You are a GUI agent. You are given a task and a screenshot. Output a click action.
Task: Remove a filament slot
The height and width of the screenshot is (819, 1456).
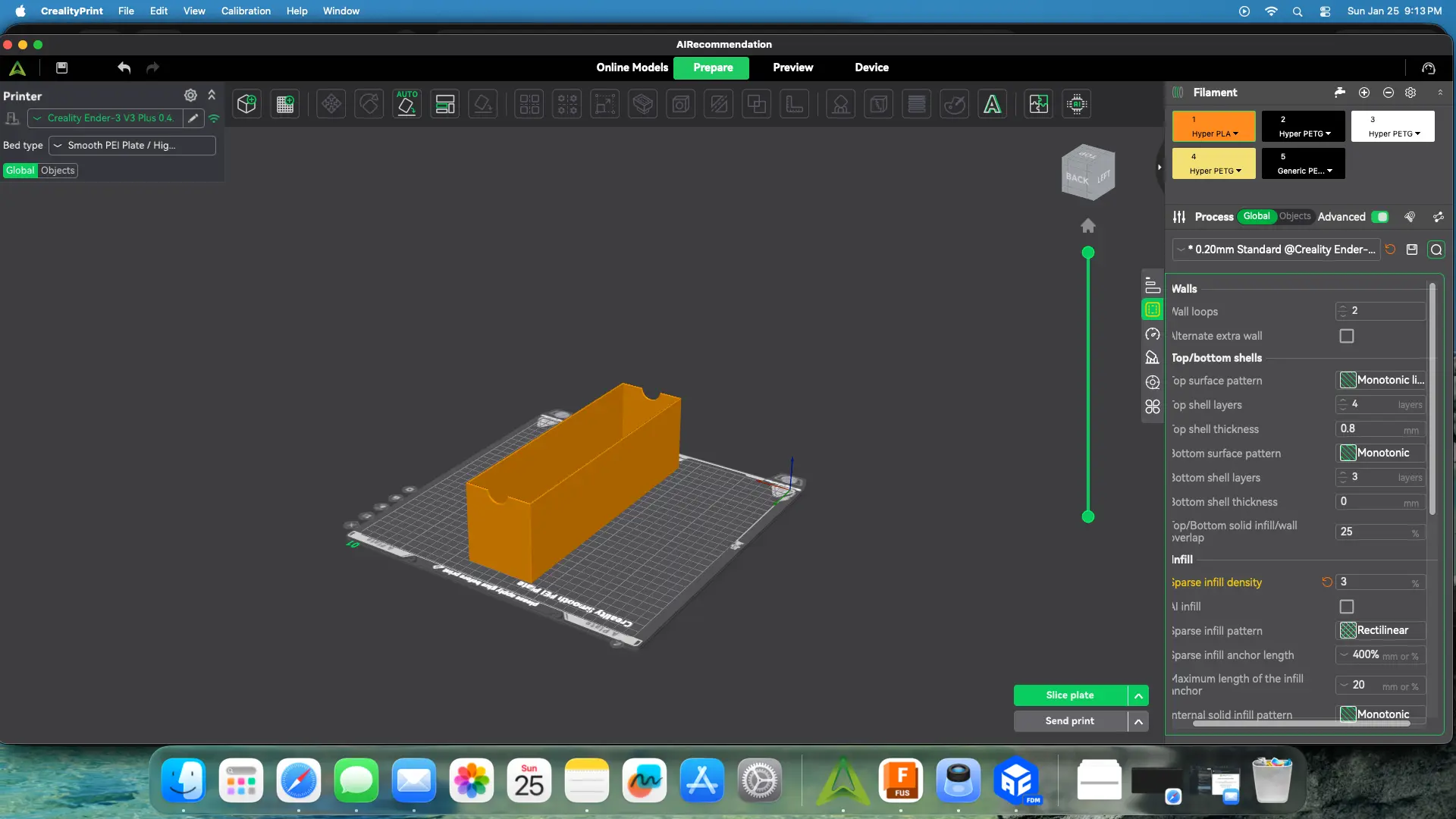(x=1389, y=93)
